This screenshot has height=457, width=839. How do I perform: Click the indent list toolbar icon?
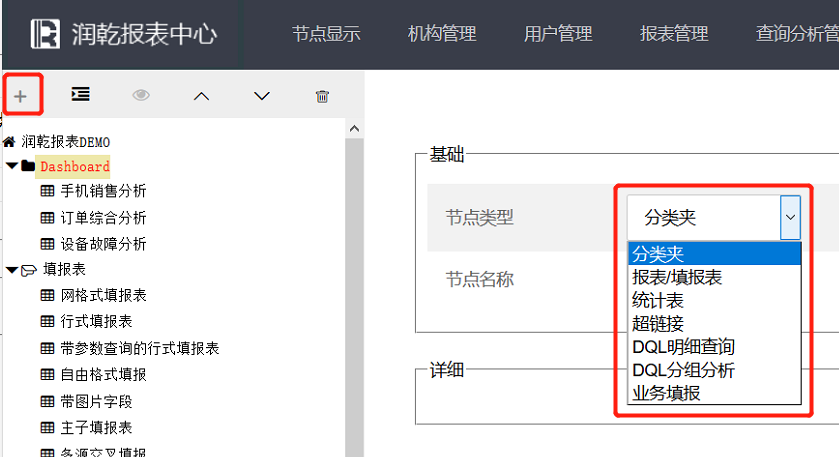pos(80,95)
